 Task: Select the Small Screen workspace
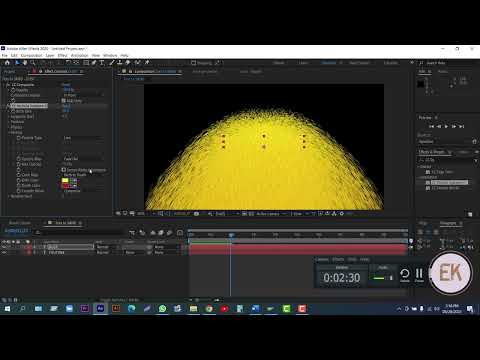click(359, 63)
